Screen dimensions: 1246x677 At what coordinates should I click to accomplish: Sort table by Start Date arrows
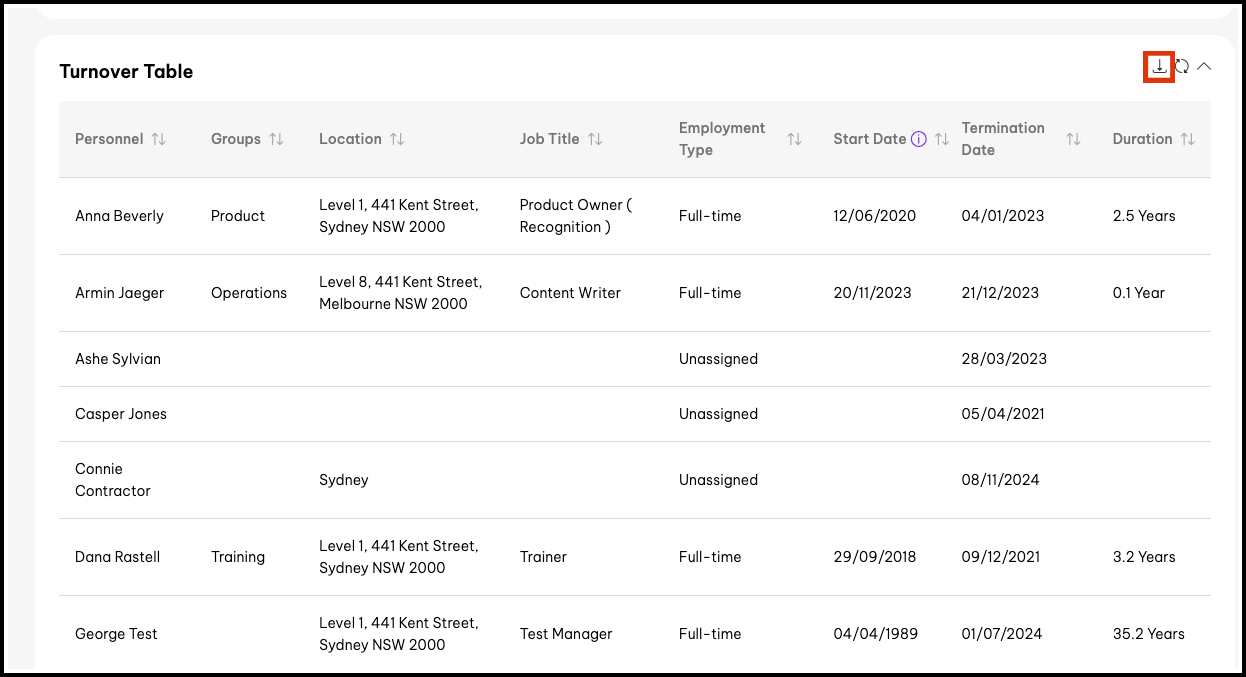941,140
